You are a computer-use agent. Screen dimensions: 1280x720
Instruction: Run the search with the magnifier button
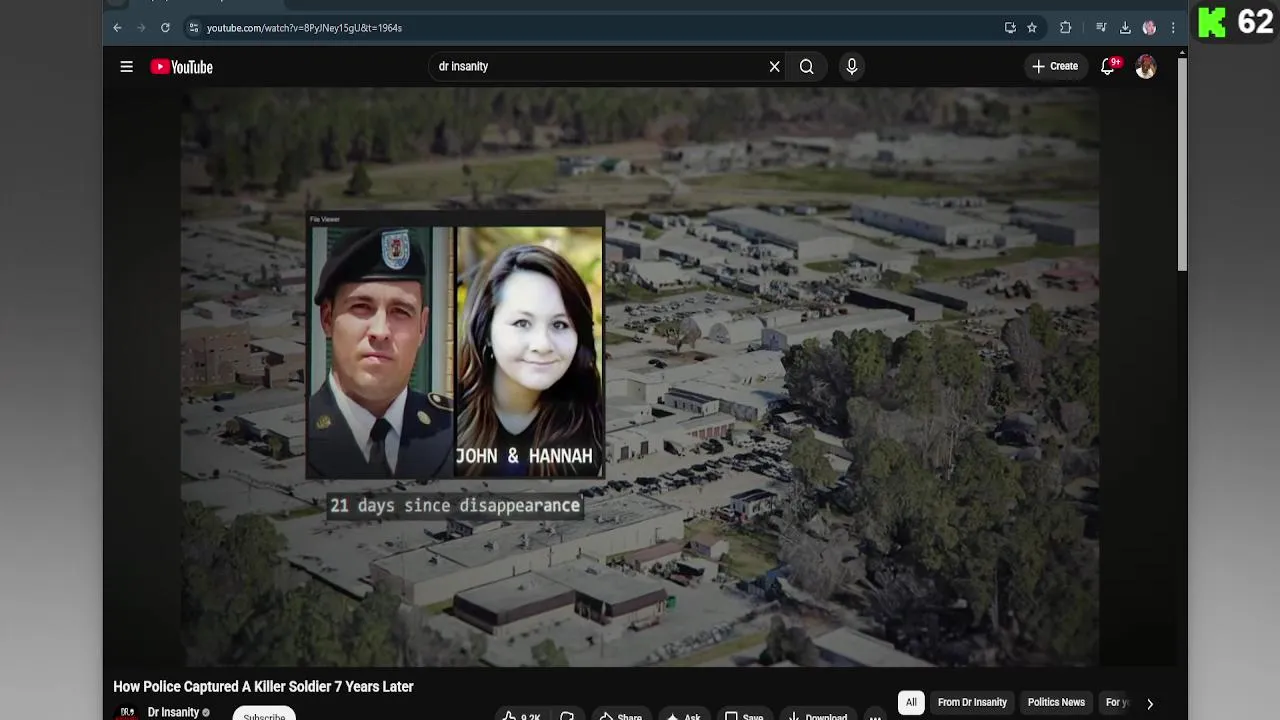coord(807,67)
